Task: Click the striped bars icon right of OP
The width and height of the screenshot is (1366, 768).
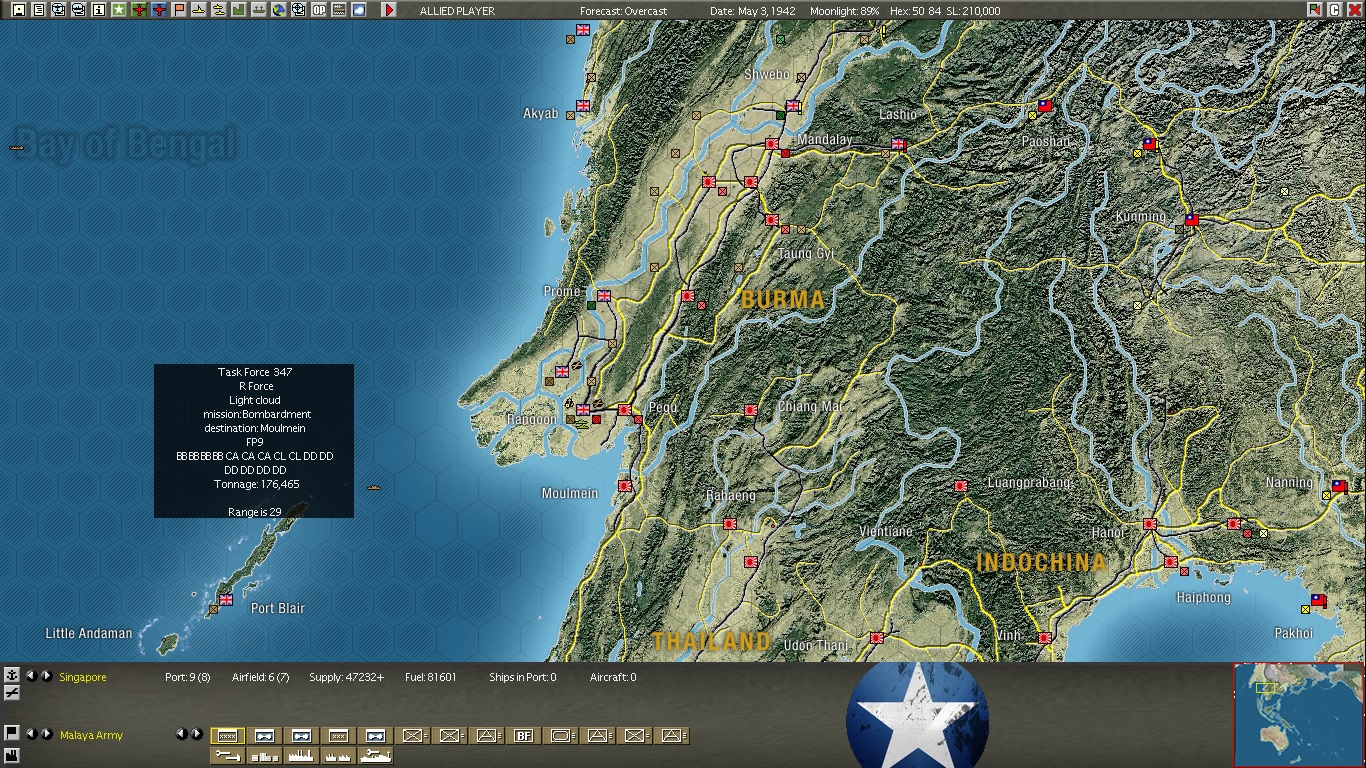Action: click(x=339, y=10)
